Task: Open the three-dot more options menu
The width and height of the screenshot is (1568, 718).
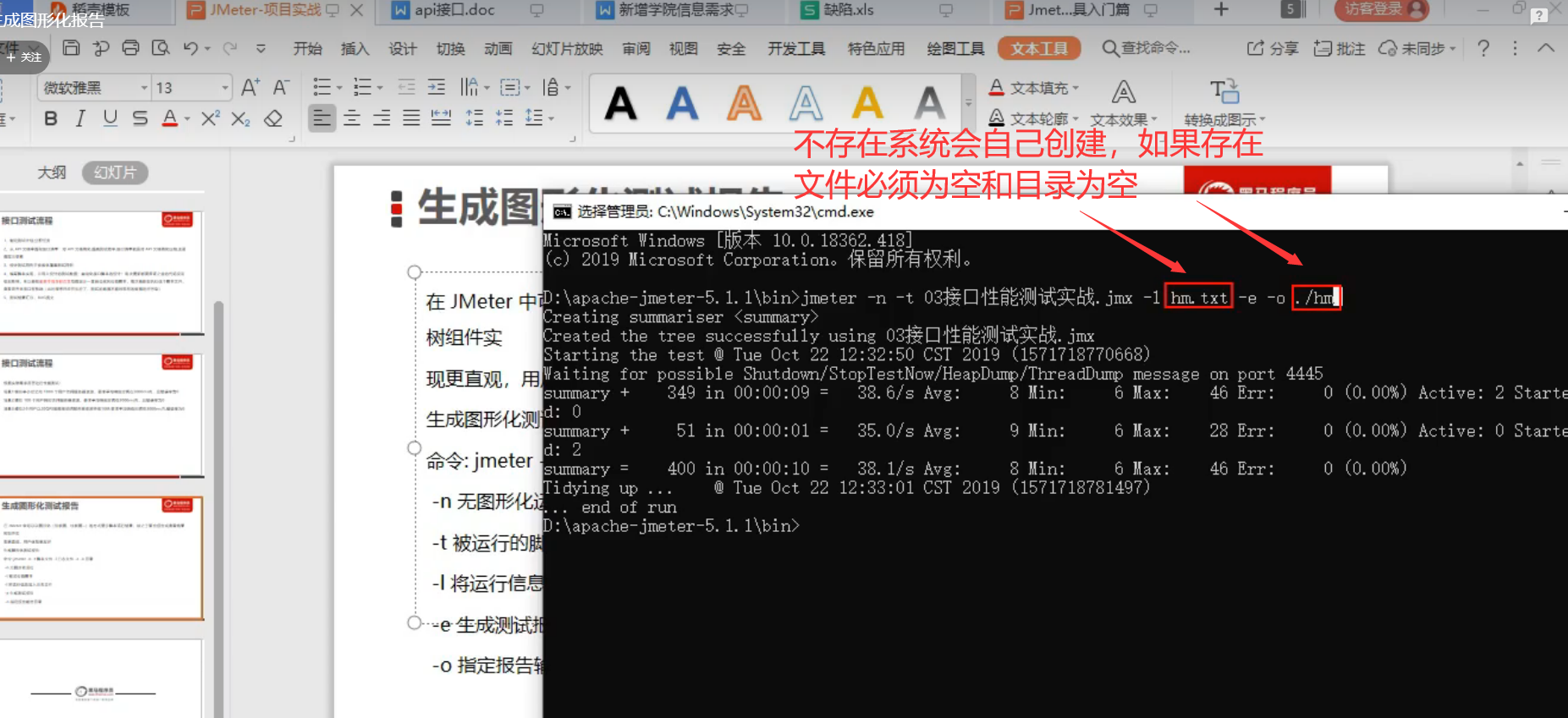Action: click(x=1515, y=48)
